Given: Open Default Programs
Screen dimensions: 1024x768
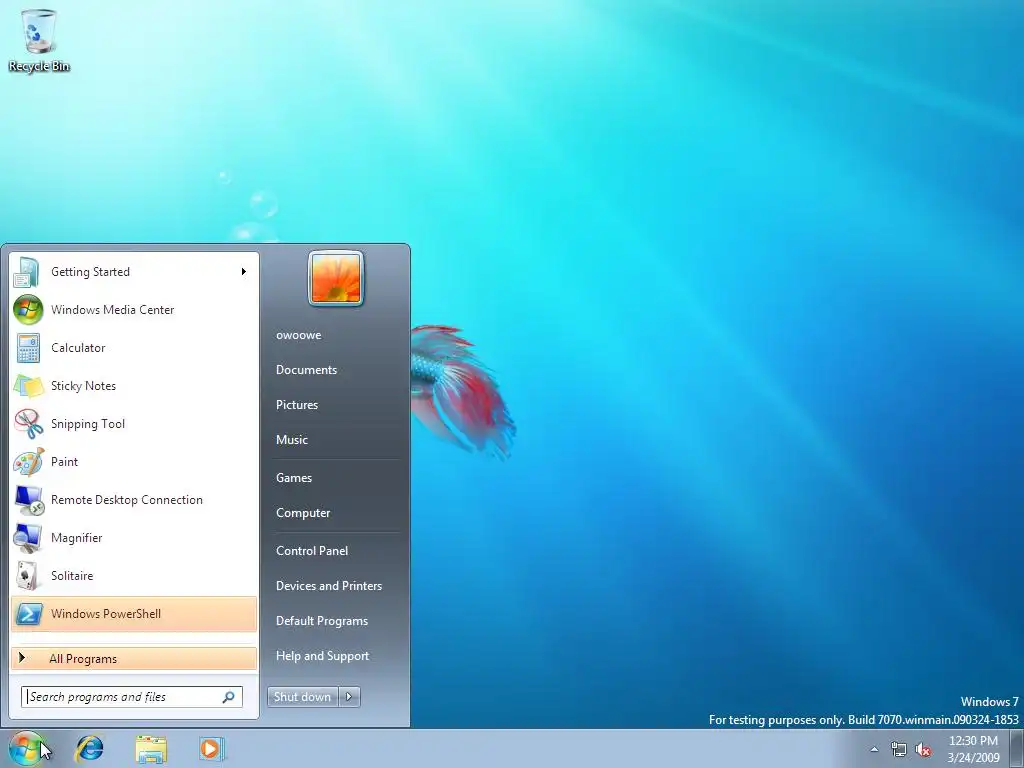Looking at the screenshot, I should [x=322, y=621].
